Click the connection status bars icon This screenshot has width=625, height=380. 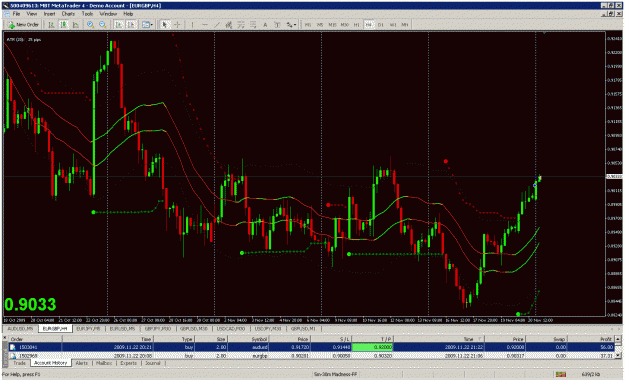coord(561,374)
